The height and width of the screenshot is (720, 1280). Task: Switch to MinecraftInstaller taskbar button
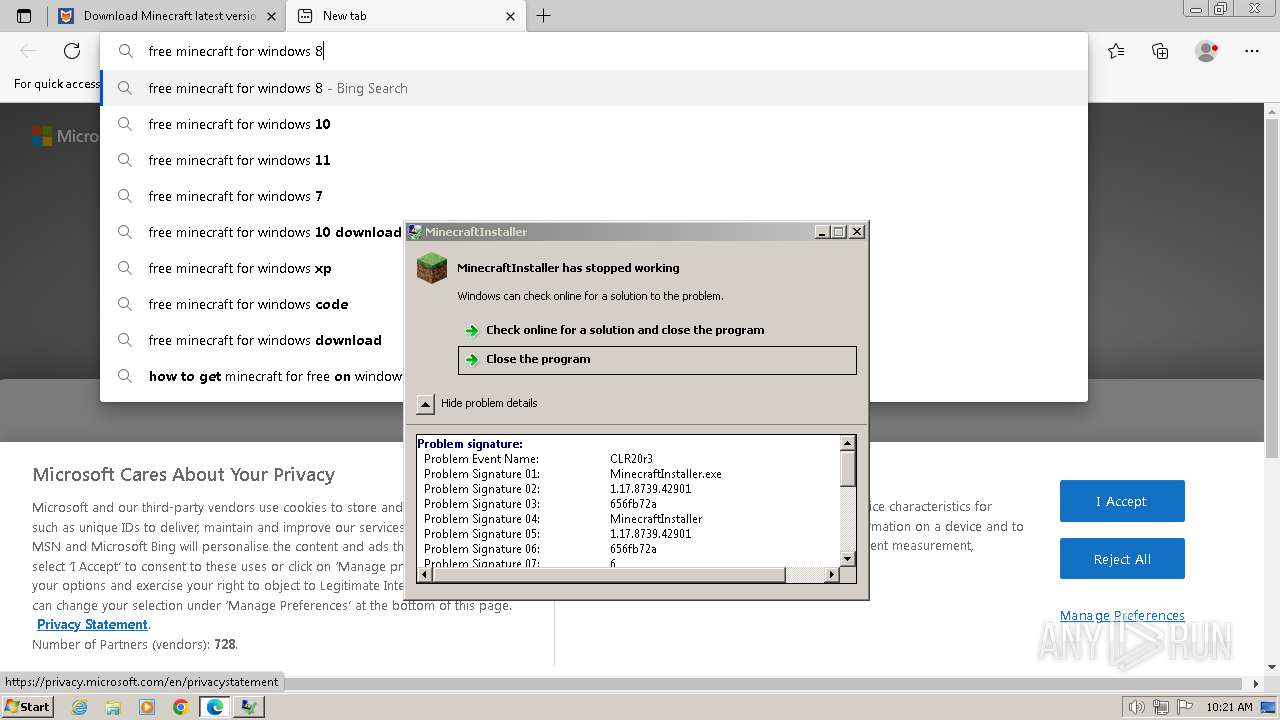(x=248, y=707)
